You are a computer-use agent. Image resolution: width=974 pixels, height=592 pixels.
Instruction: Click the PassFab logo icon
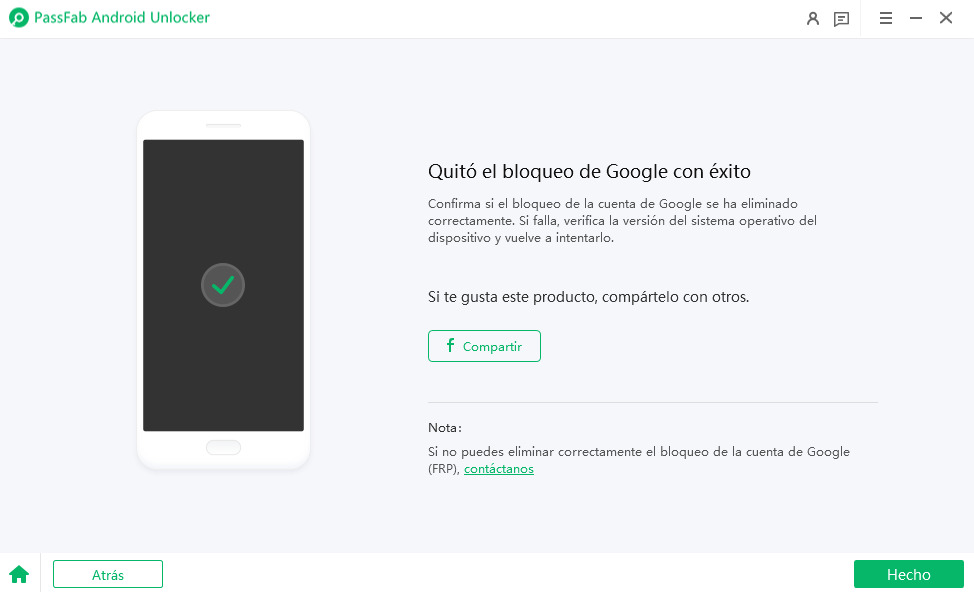[19, 18]
